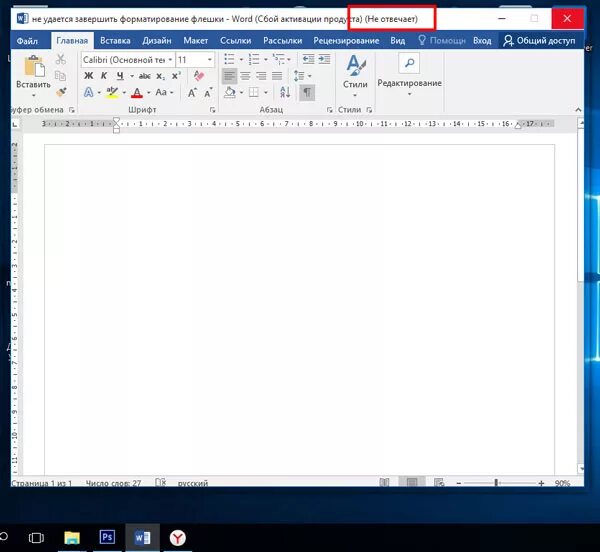The width and height of the screenshot is (600, 552).
Task: Open Буфер обмена pane launcher
Action: (x=72, y=110)
